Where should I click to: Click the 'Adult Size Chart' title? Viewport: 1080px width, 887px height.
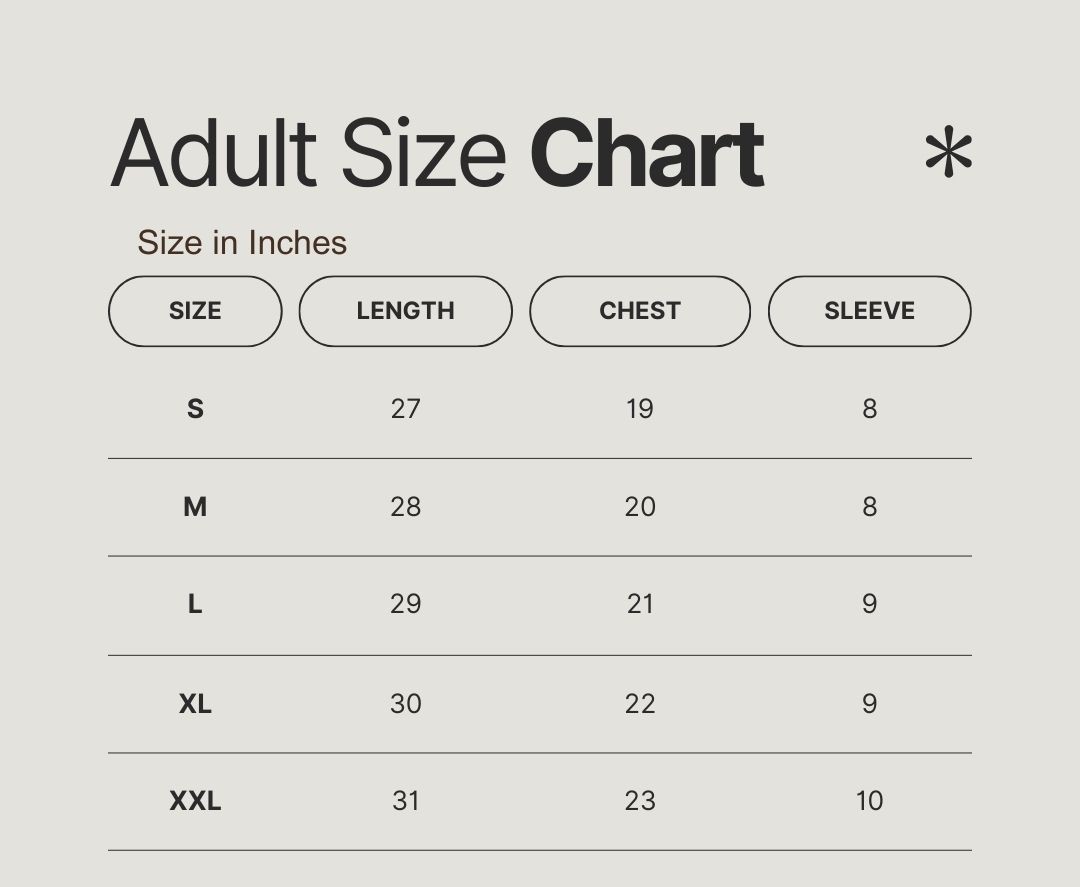pos(437,154)
